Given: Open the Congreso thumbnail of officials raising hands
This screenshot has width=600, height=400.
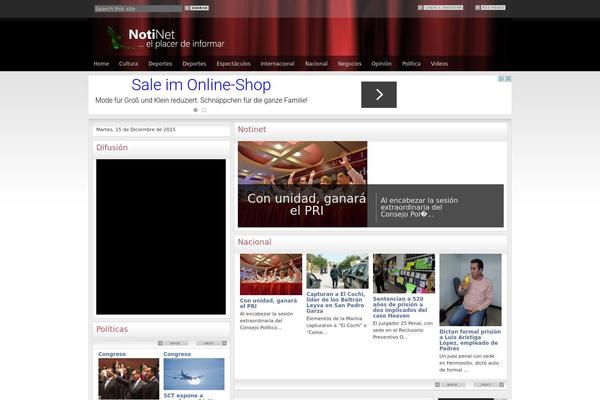Looking at the screenshot, I should point(129,379).
